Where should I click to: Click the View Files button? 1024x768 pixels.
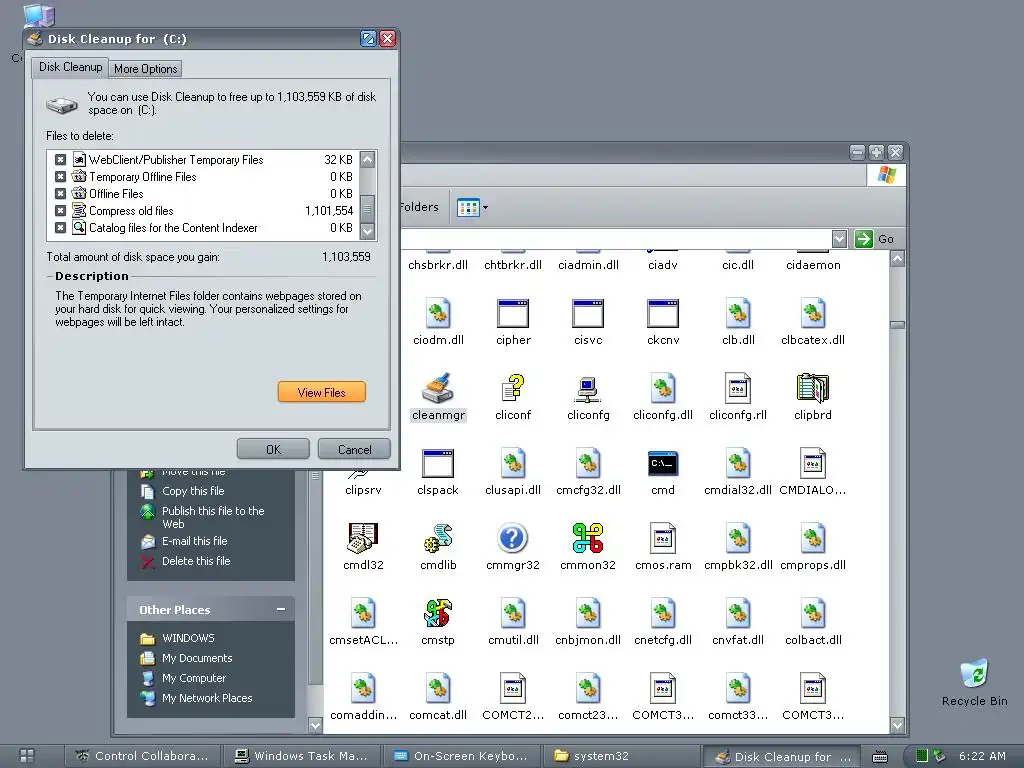(x=321, y=392)
